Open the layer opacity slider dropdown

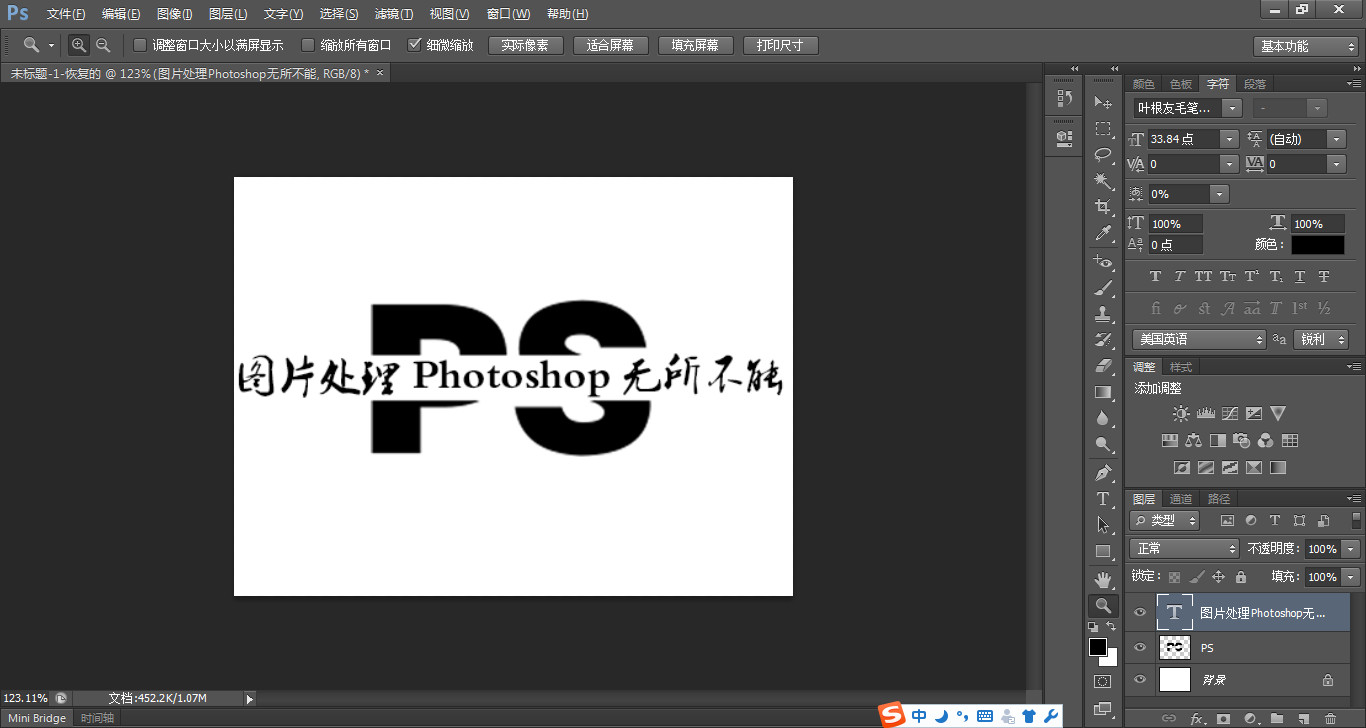1351,548
